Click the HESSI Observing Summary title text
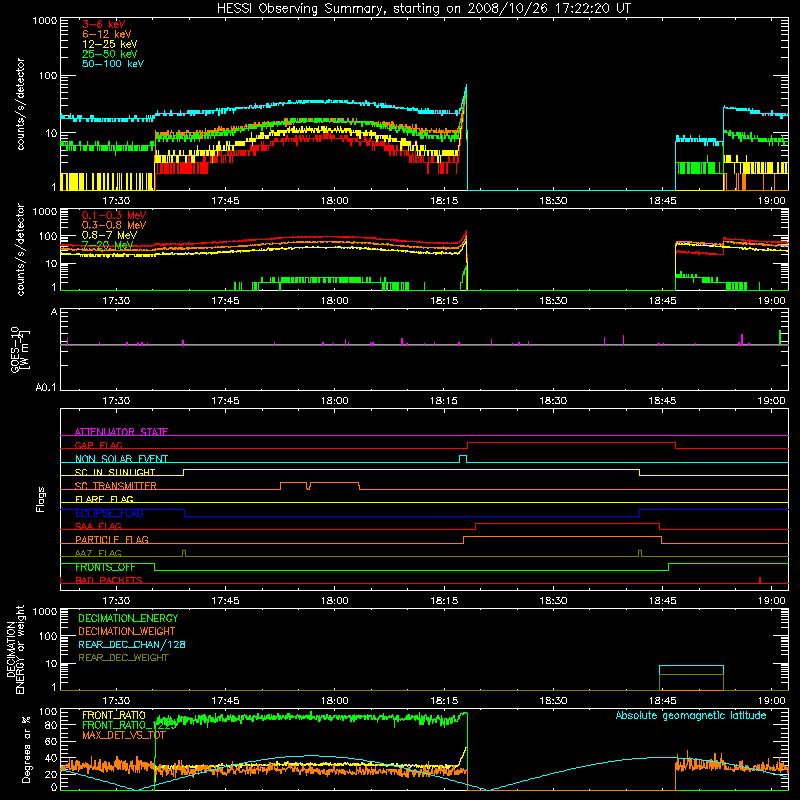 (x=423, y=8)
